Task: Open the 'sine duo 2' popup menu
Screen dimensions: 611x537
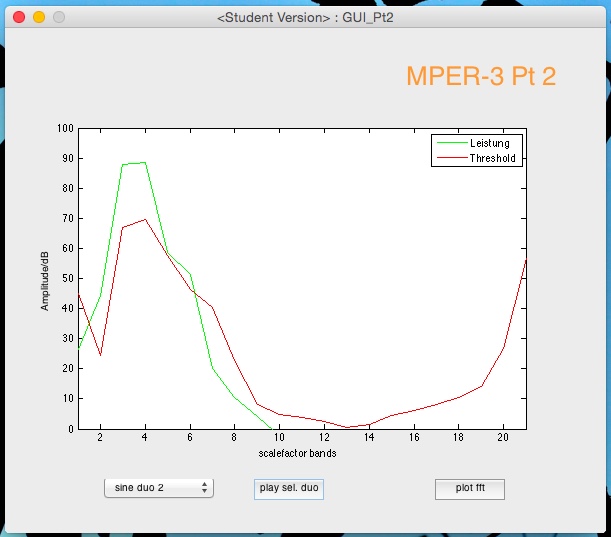Action: tap(159, 488)
